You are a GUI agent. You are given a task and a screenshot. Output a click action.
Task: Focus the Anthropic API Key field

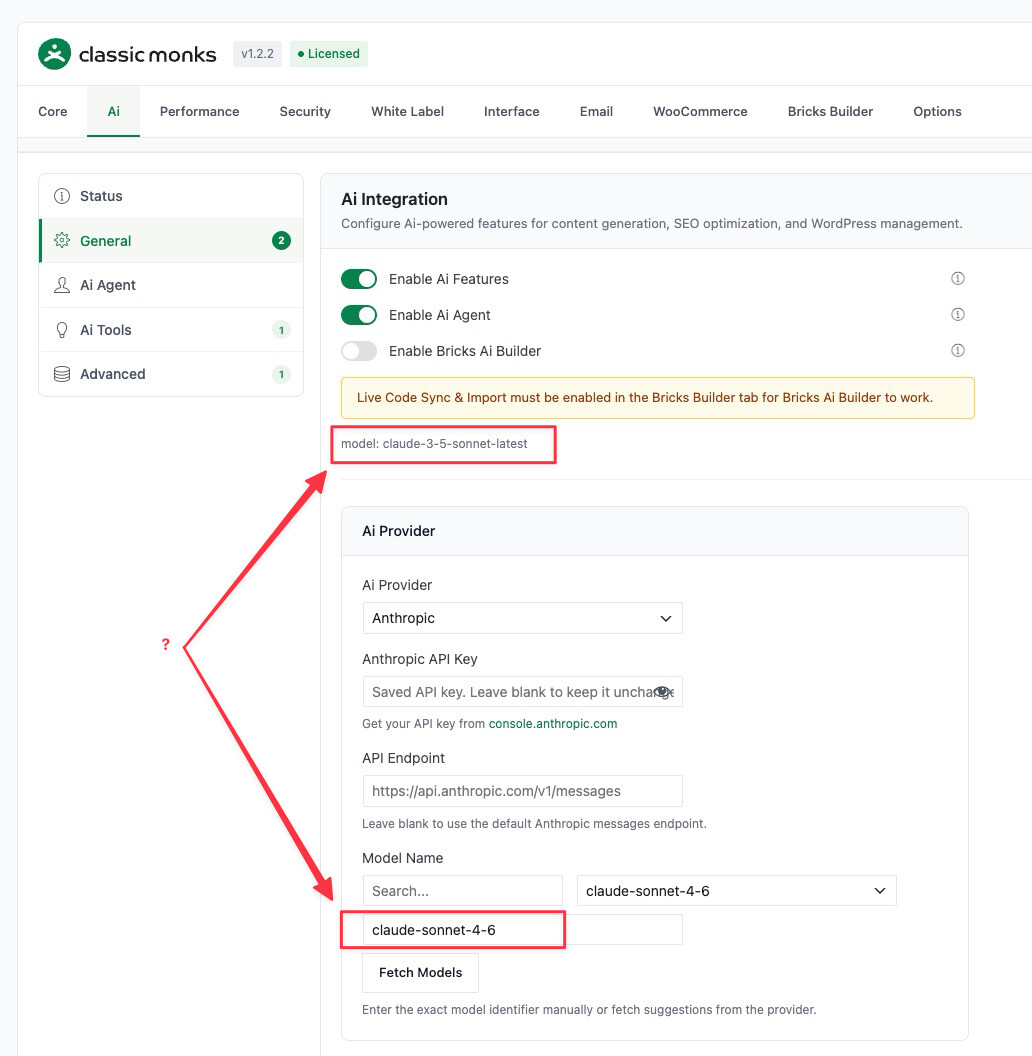pyautogui.click(x=523, y=692)
